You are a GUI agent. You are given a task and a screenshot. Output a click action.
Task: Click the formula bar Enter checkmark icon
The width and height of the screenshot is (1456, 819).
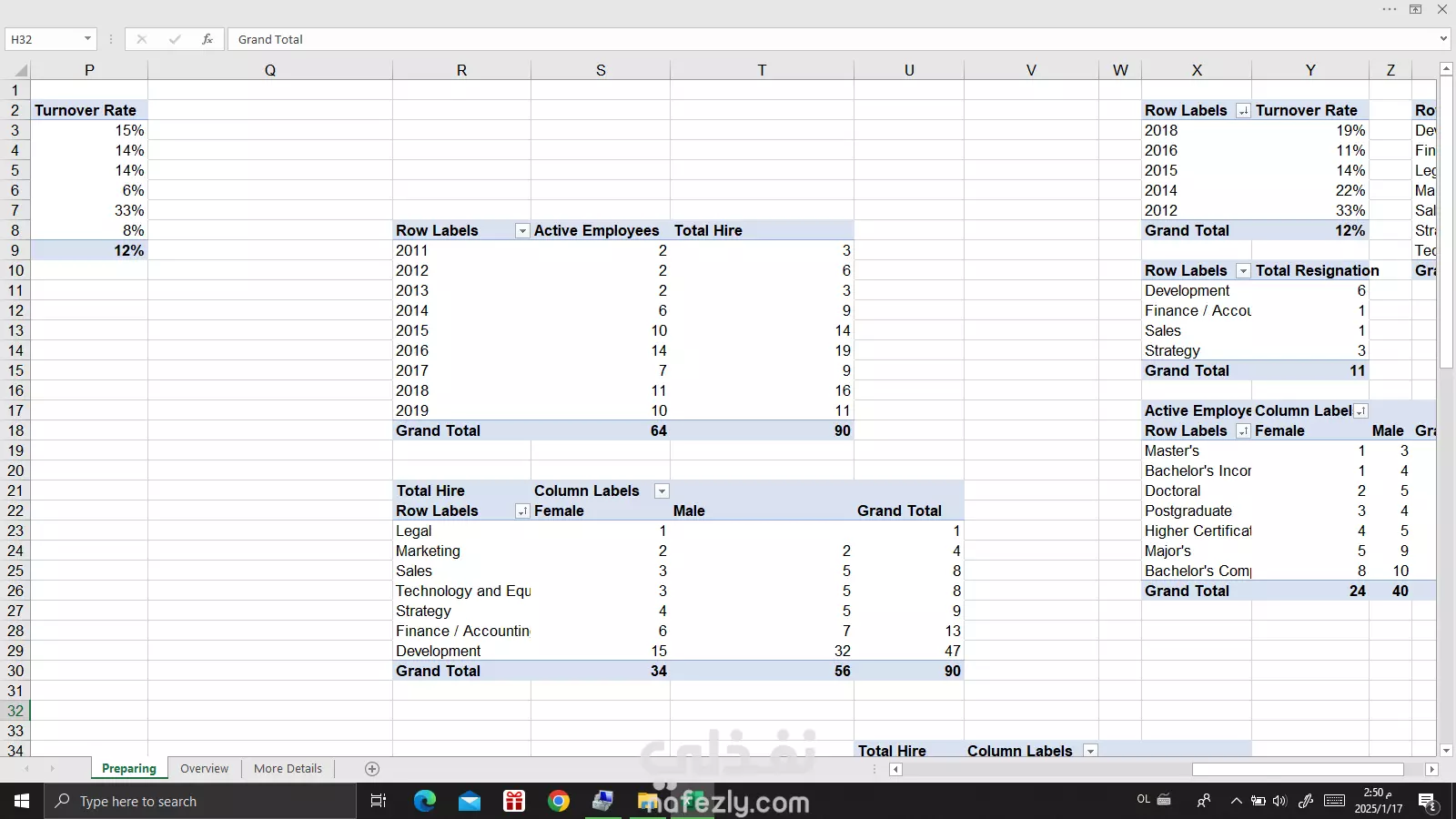tap(175, 39)
